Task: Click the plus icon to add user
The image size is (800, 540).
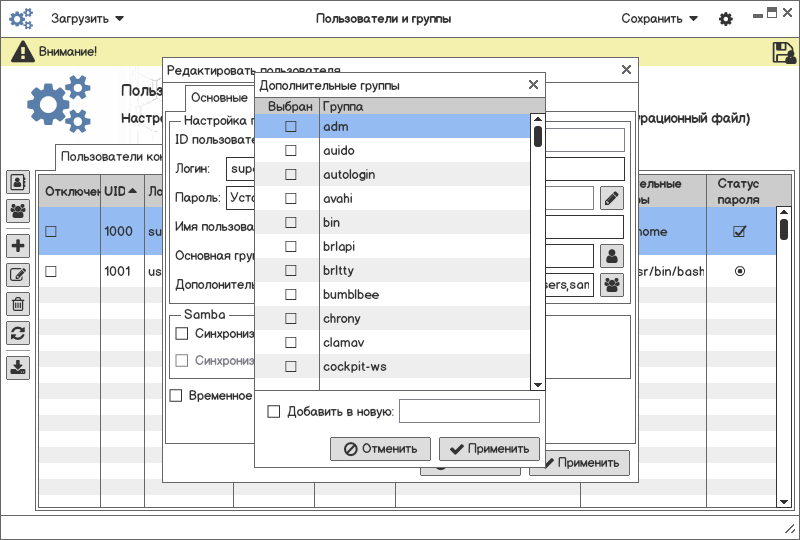Action: [18, 245]
